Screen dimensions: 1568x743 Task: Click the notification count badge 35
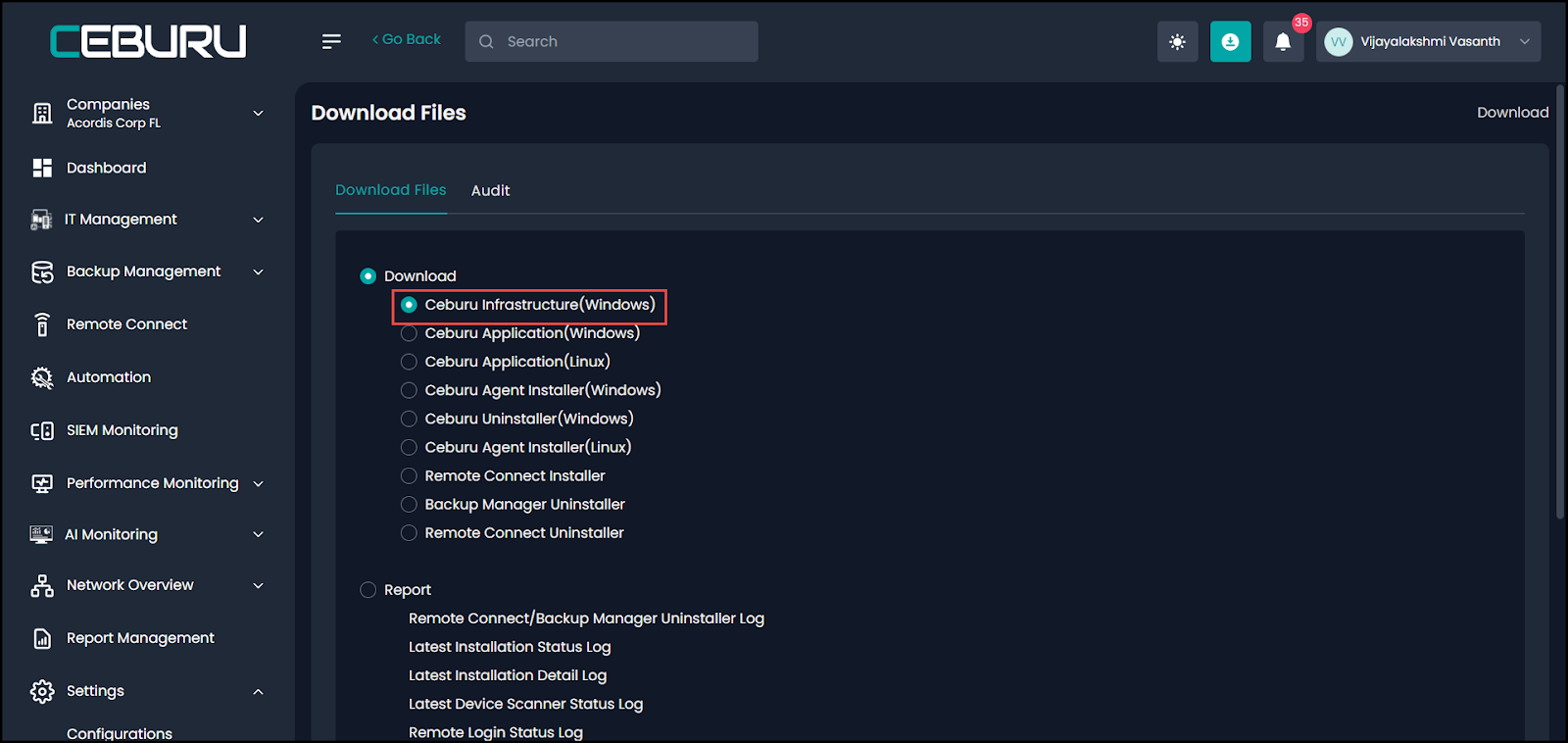click(1301, 23)
